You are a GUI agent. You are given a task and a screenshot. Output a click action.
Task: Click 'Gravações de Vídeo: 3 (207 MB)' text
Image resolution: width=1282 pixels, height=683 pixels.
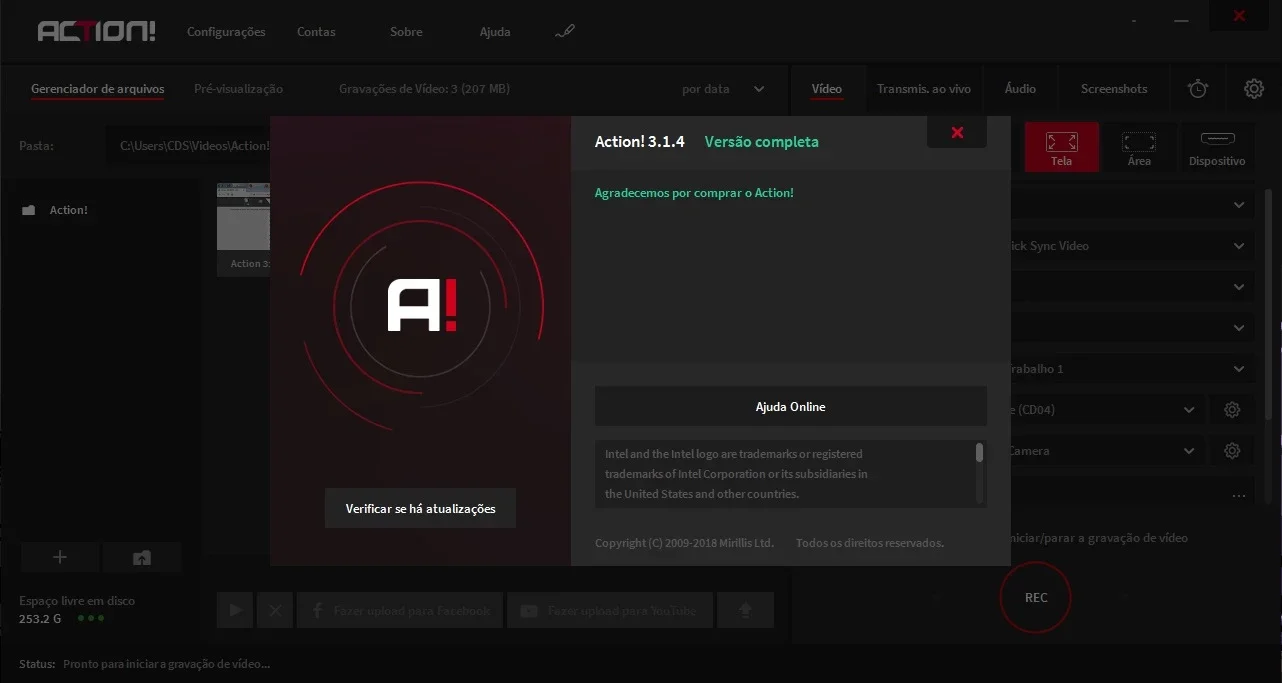pyautogui.click(x=424, y=89)
